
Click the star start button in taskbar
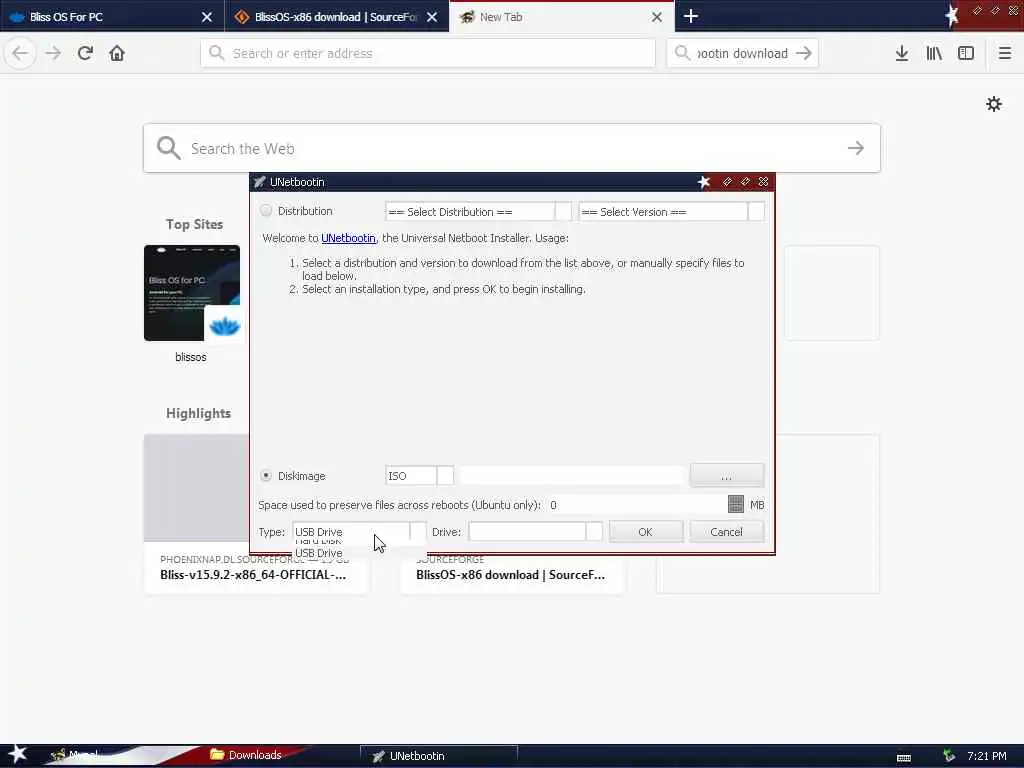(17, 754)
